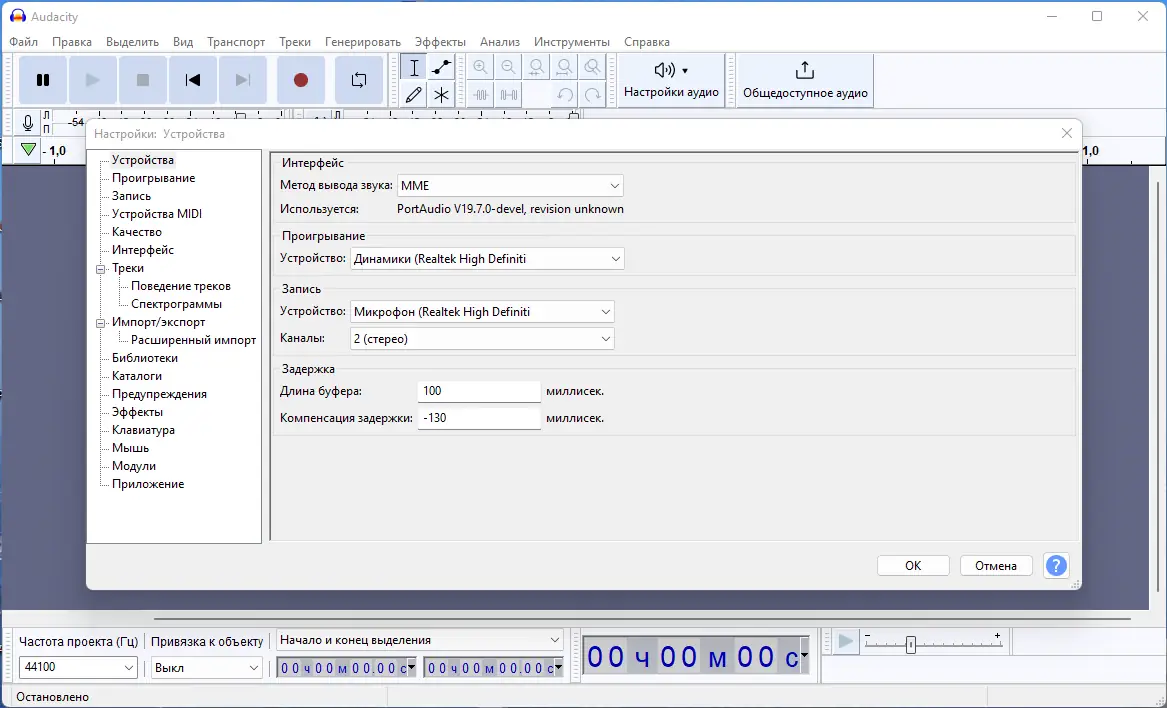The width and height of the screenshot is (1167, 708).
Task: Select Устройства MIDI in settings tree
Action: pyautogui.click(x=156, y=214)
